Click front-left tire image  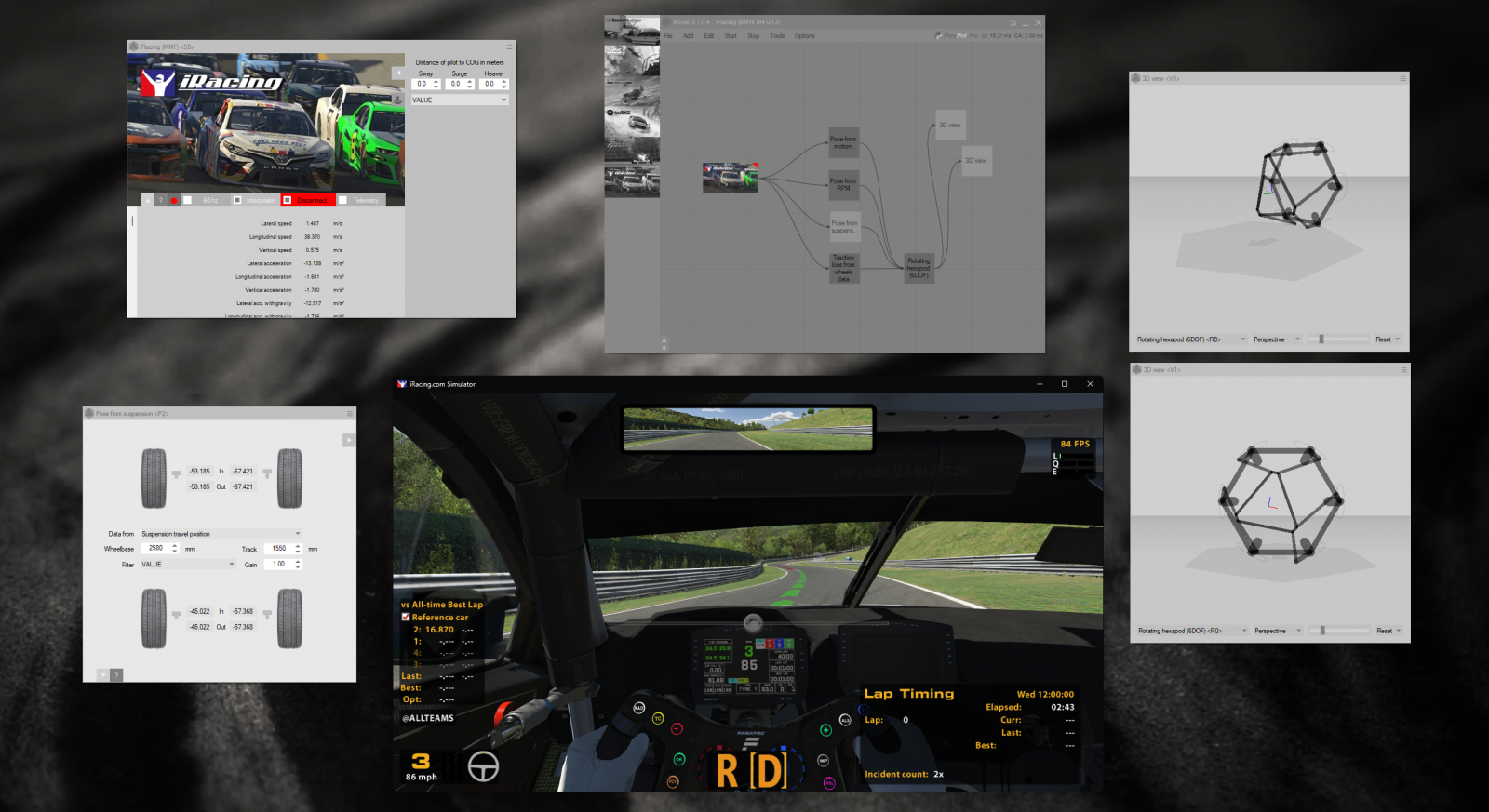154,478
